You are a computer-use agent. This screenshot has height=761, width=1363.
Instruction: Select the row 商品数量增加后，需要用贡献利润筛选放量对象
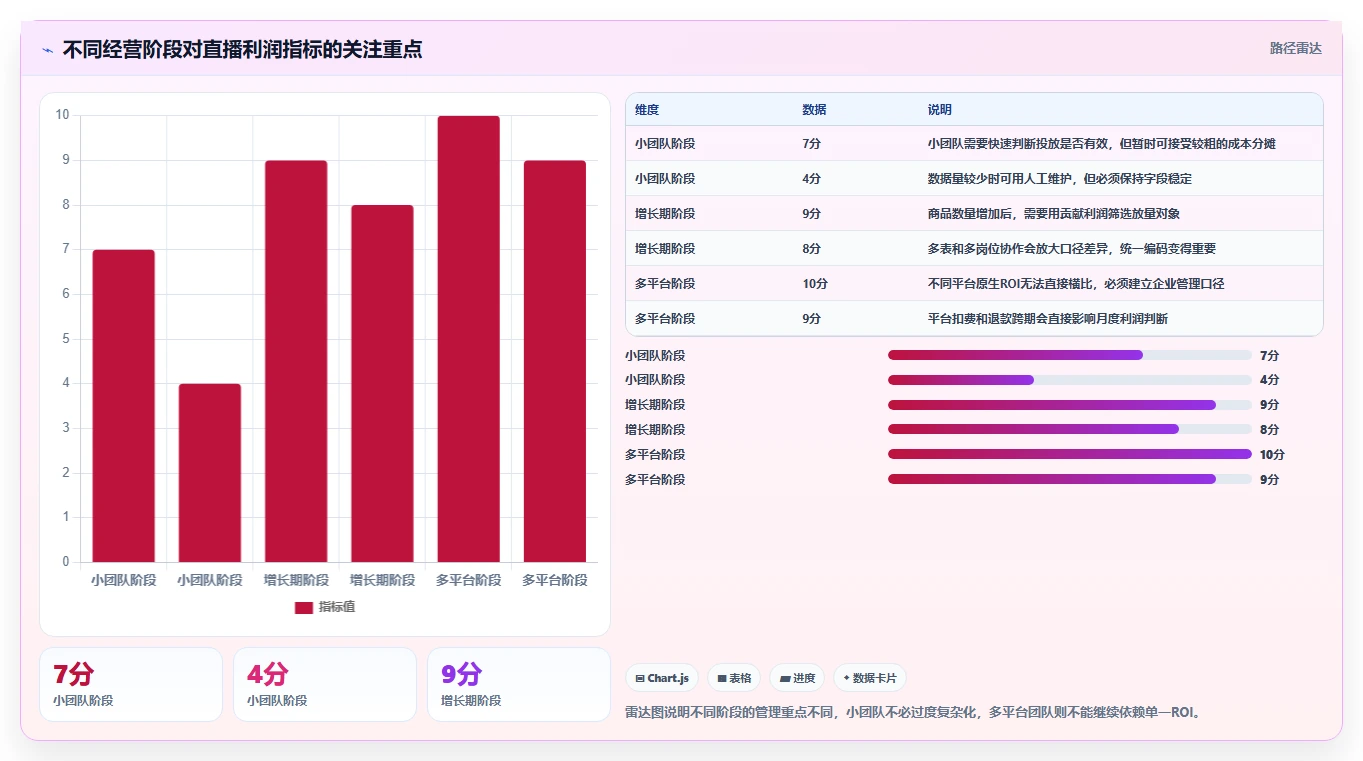click(974, 214)
